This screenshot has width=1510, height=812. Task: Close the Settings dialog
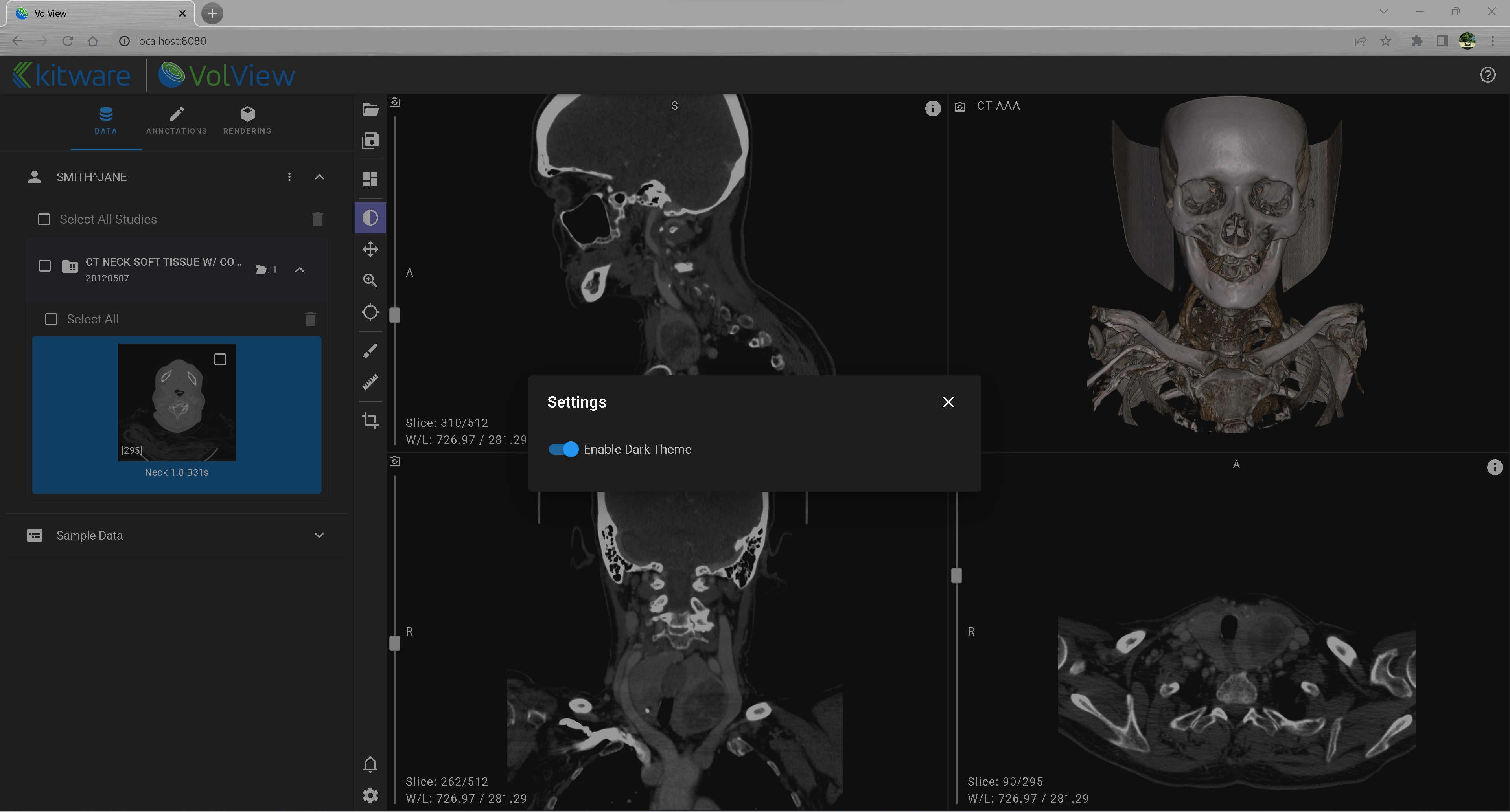click(x=948, y=402)
